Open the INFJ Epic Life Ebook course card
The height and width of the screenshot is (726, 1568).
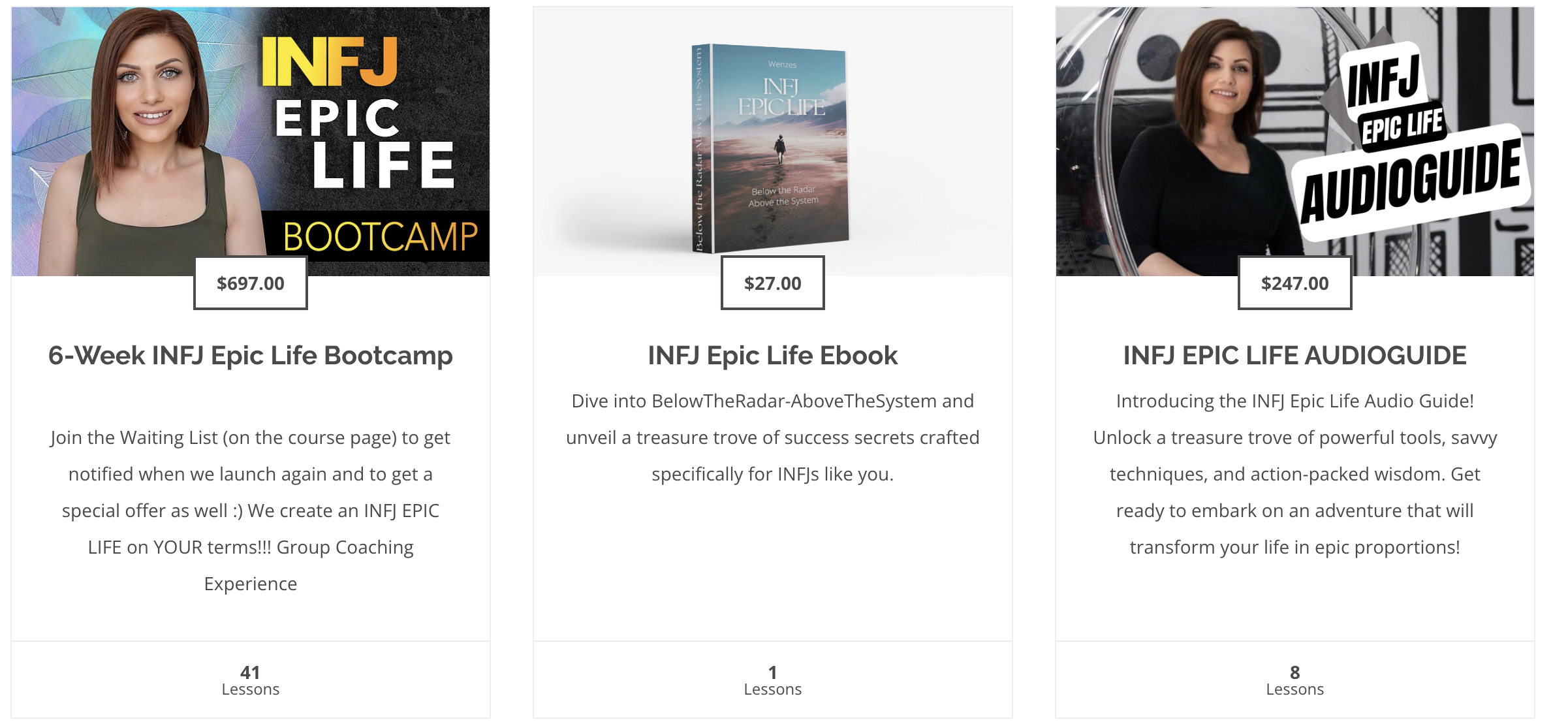(774, 356)
